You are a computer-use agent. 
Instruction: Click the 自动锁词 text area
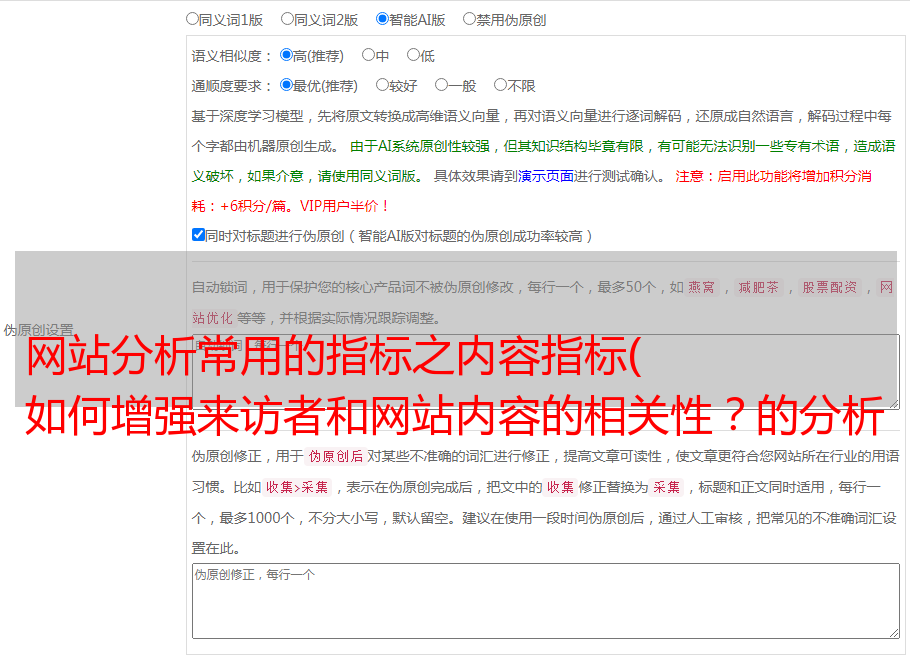coord(546,372)
